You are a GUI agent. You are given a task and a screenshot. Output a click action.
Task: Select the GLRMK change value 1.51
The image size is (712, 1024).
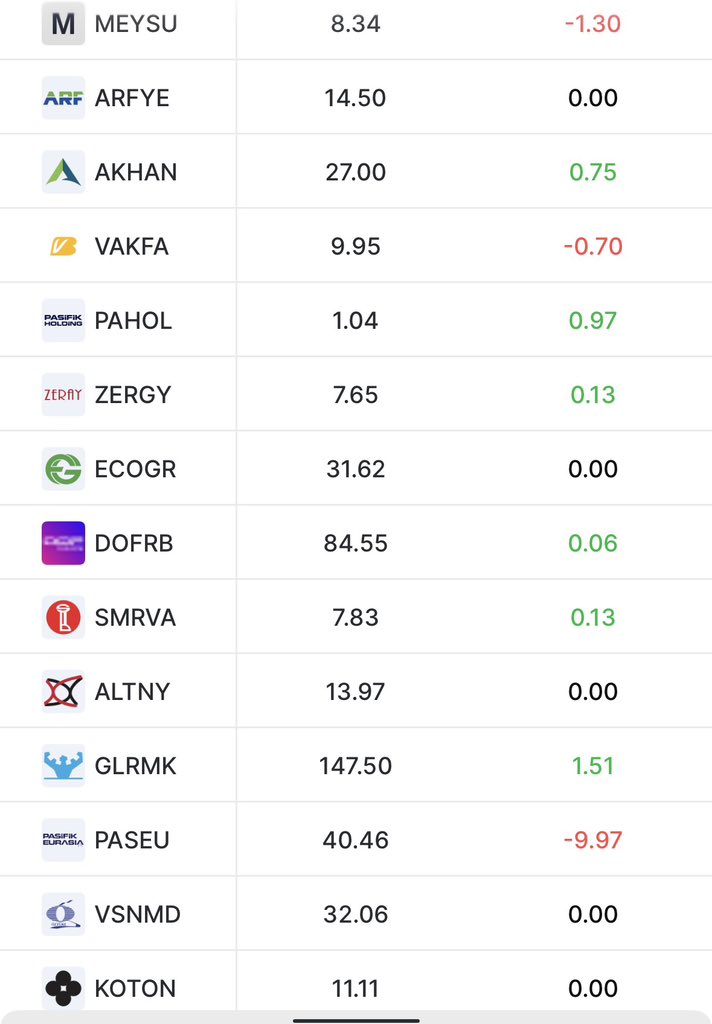click(x=592, y=765)
